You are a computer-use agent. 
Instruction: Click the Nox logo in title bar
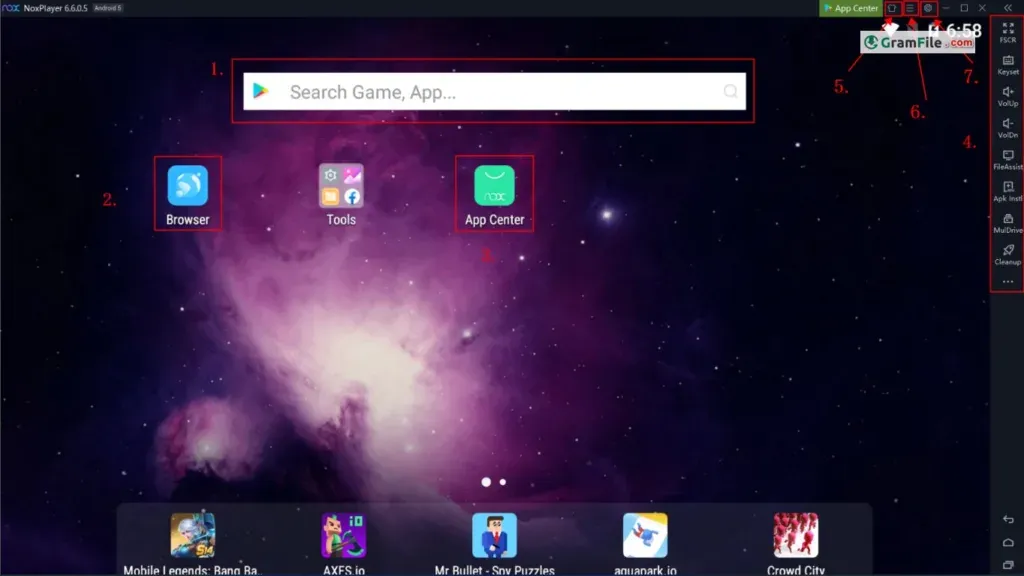click(10, 8)
